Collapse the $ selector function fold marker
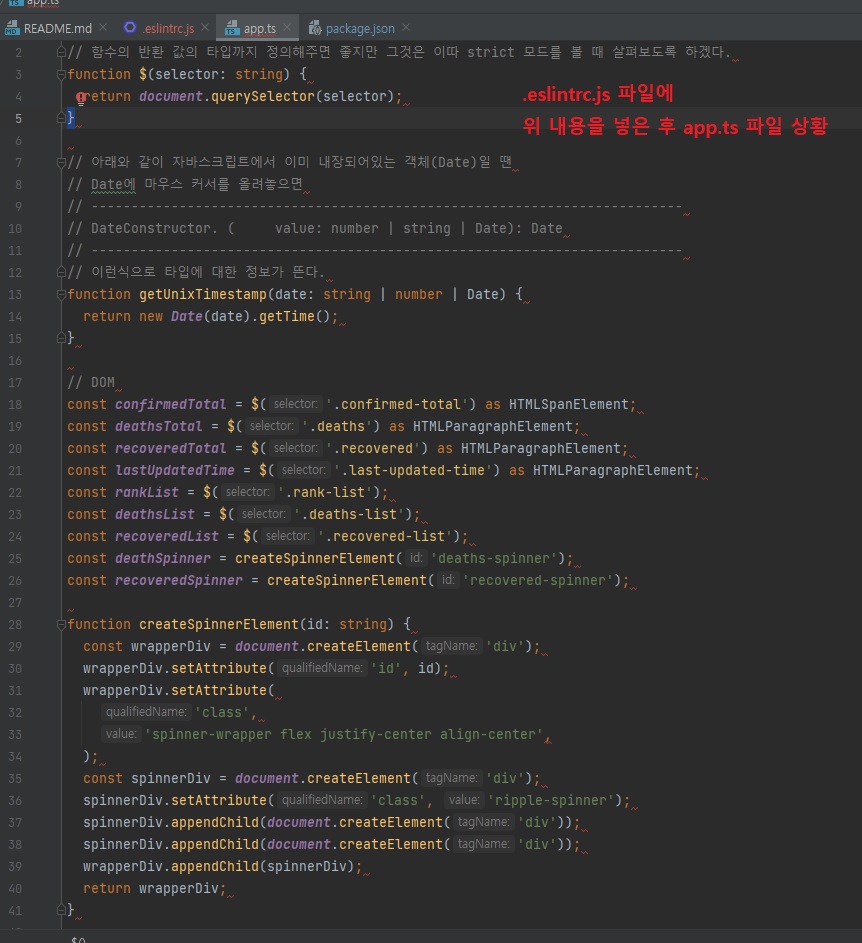 pos(61,74)
